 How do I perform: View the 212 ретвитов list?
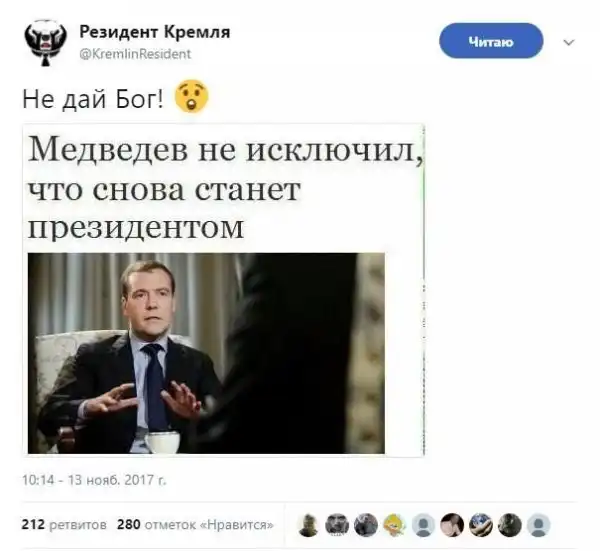64,524
